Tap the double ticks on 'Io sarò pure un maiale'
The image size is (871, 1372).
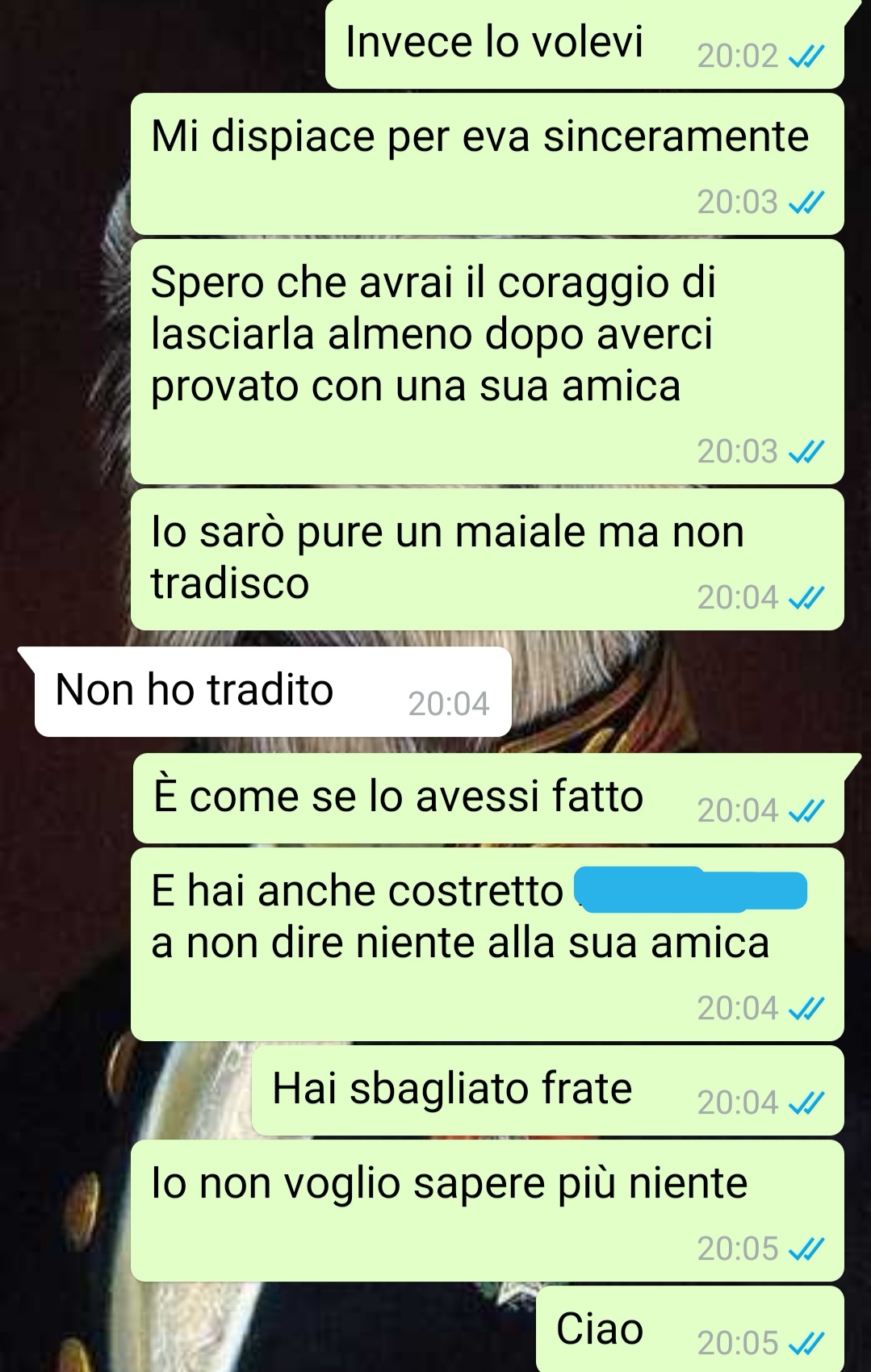(806, 598)
